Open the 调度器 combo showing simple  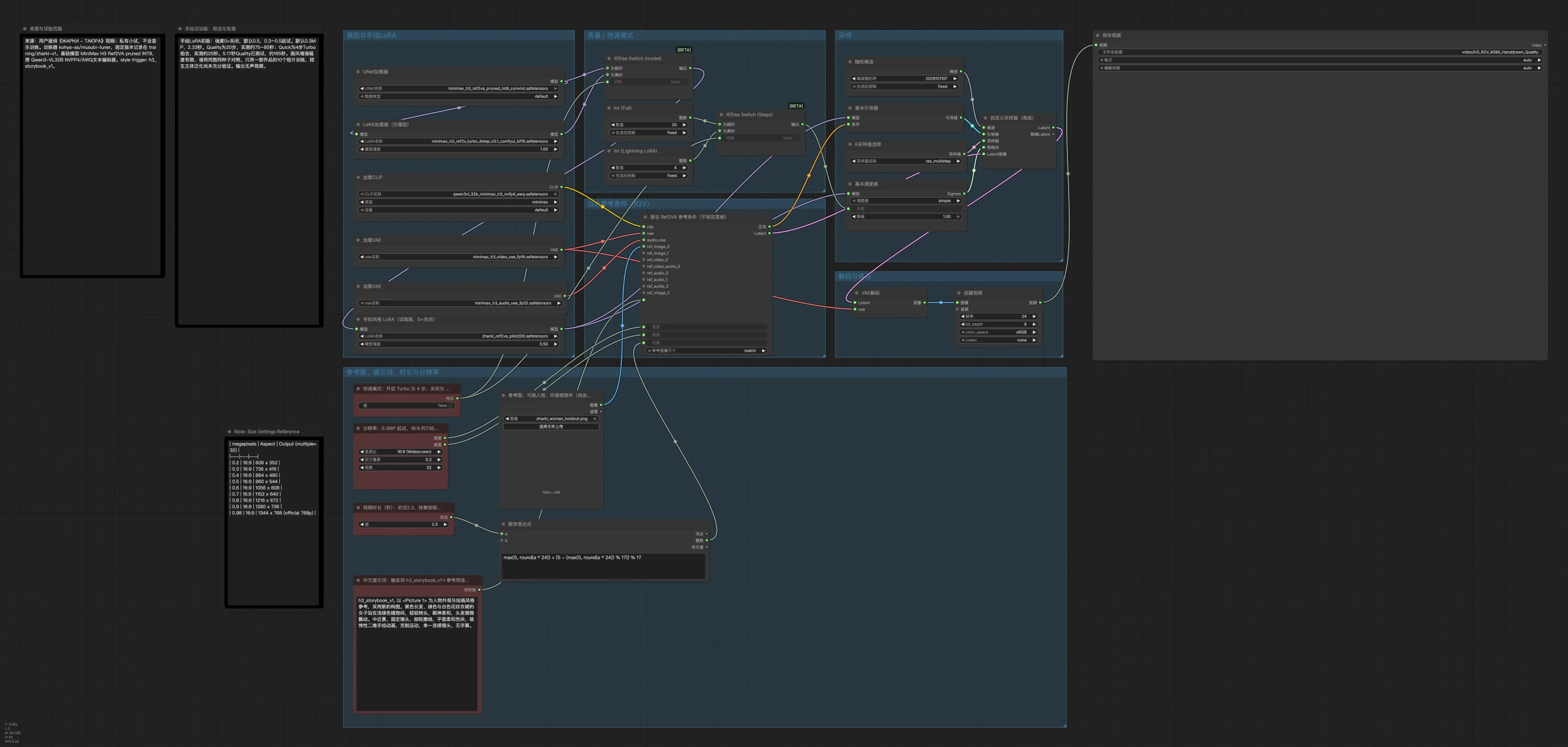tap(906, 201)
